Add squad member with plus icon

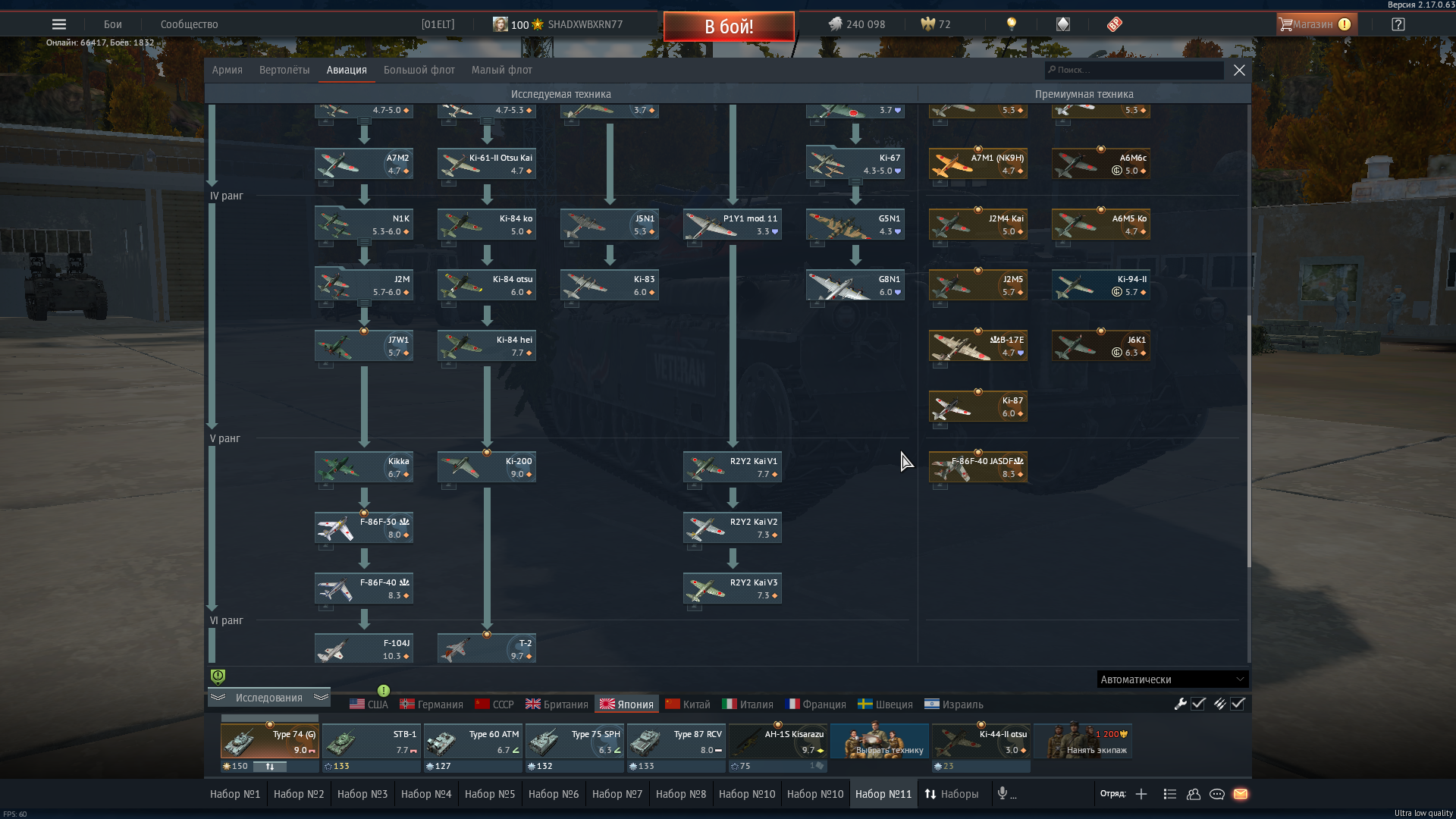click(x=1141, y=794)
